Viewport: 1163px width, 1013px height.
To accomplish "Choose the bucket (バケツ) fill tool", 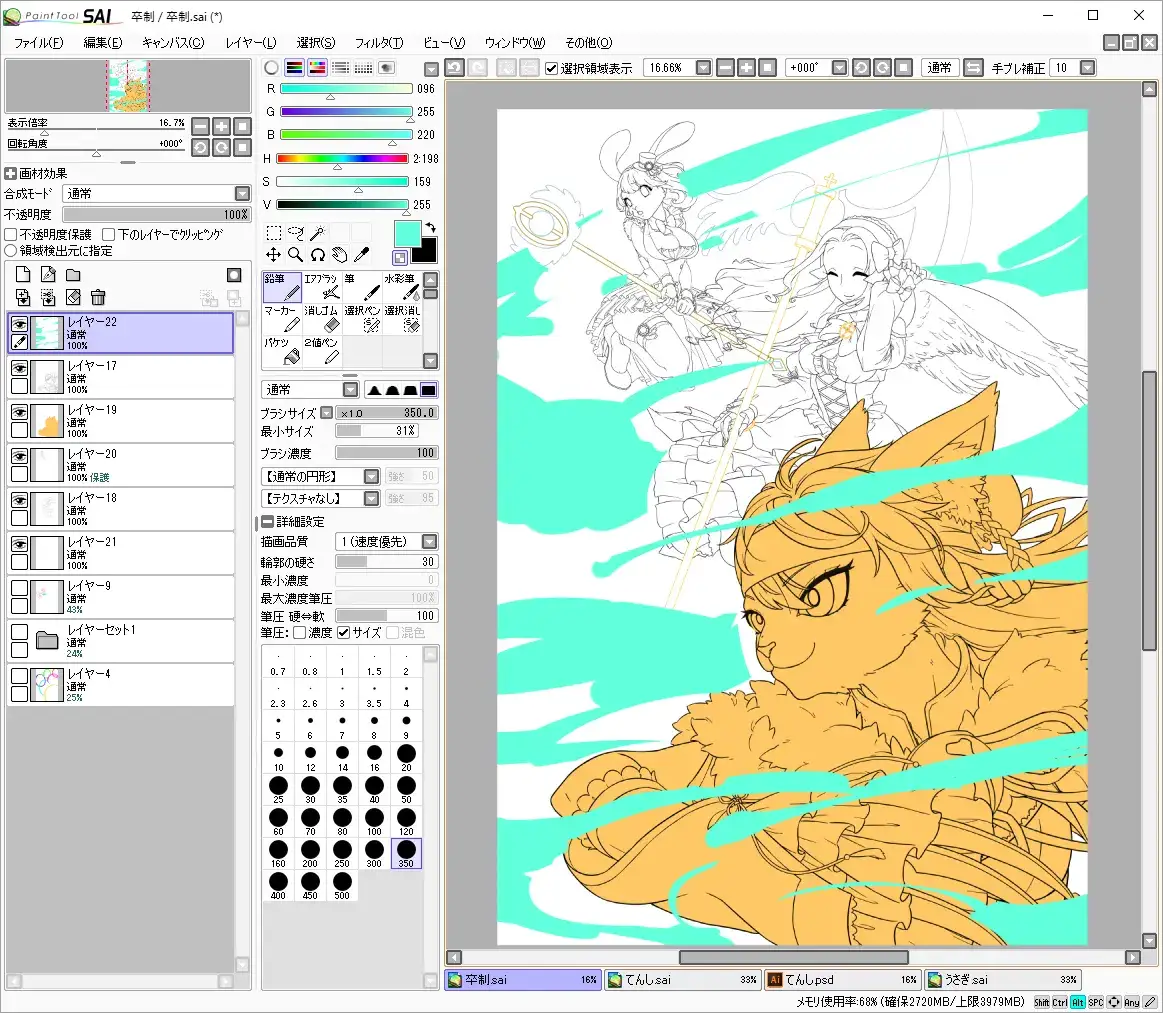I will pyautogui.click(x=282, y=350).
